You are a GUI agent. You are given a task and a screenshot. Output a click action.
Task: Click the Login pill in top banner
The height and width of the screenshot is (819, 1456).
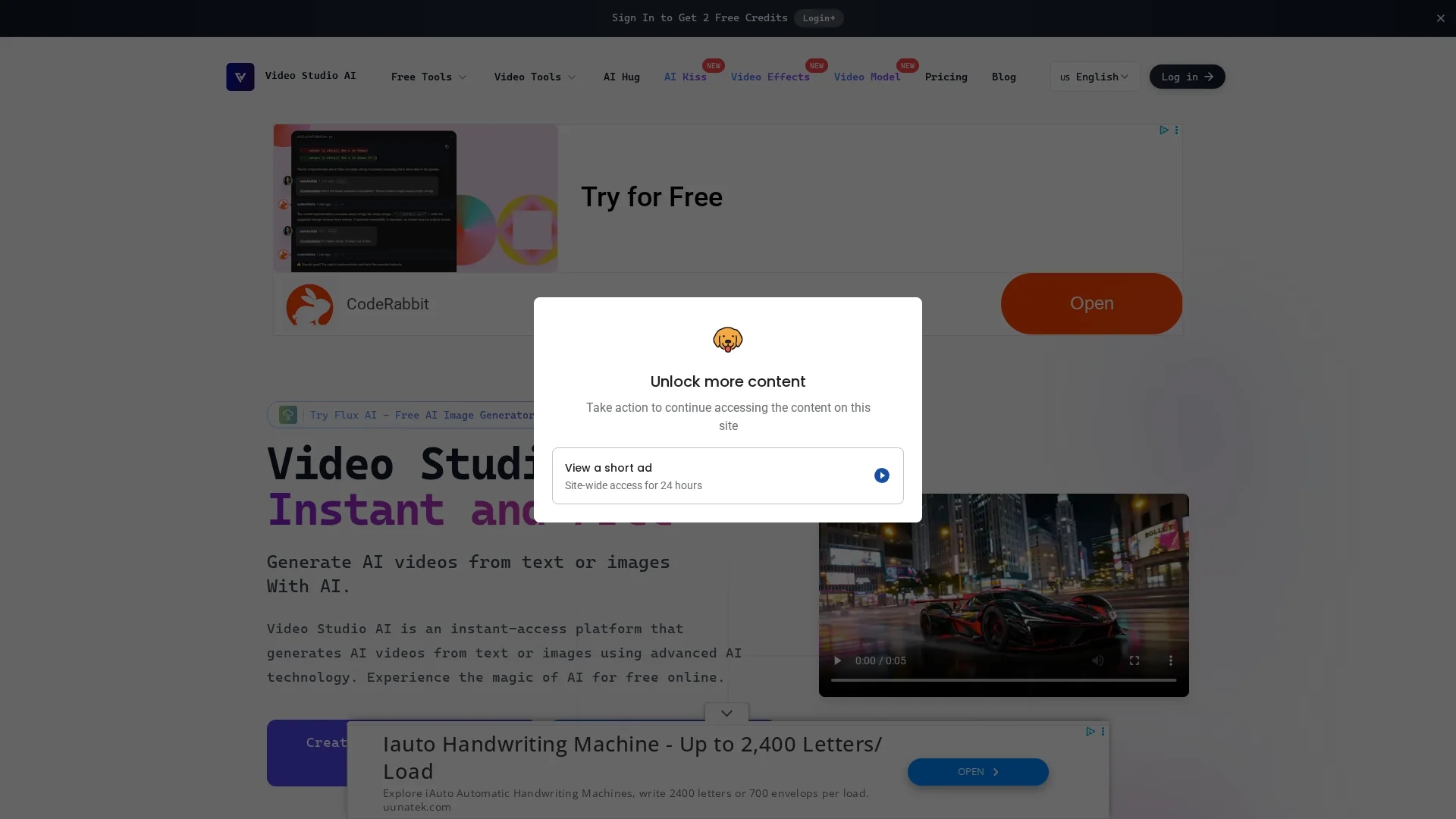click(x=818, y=18)
